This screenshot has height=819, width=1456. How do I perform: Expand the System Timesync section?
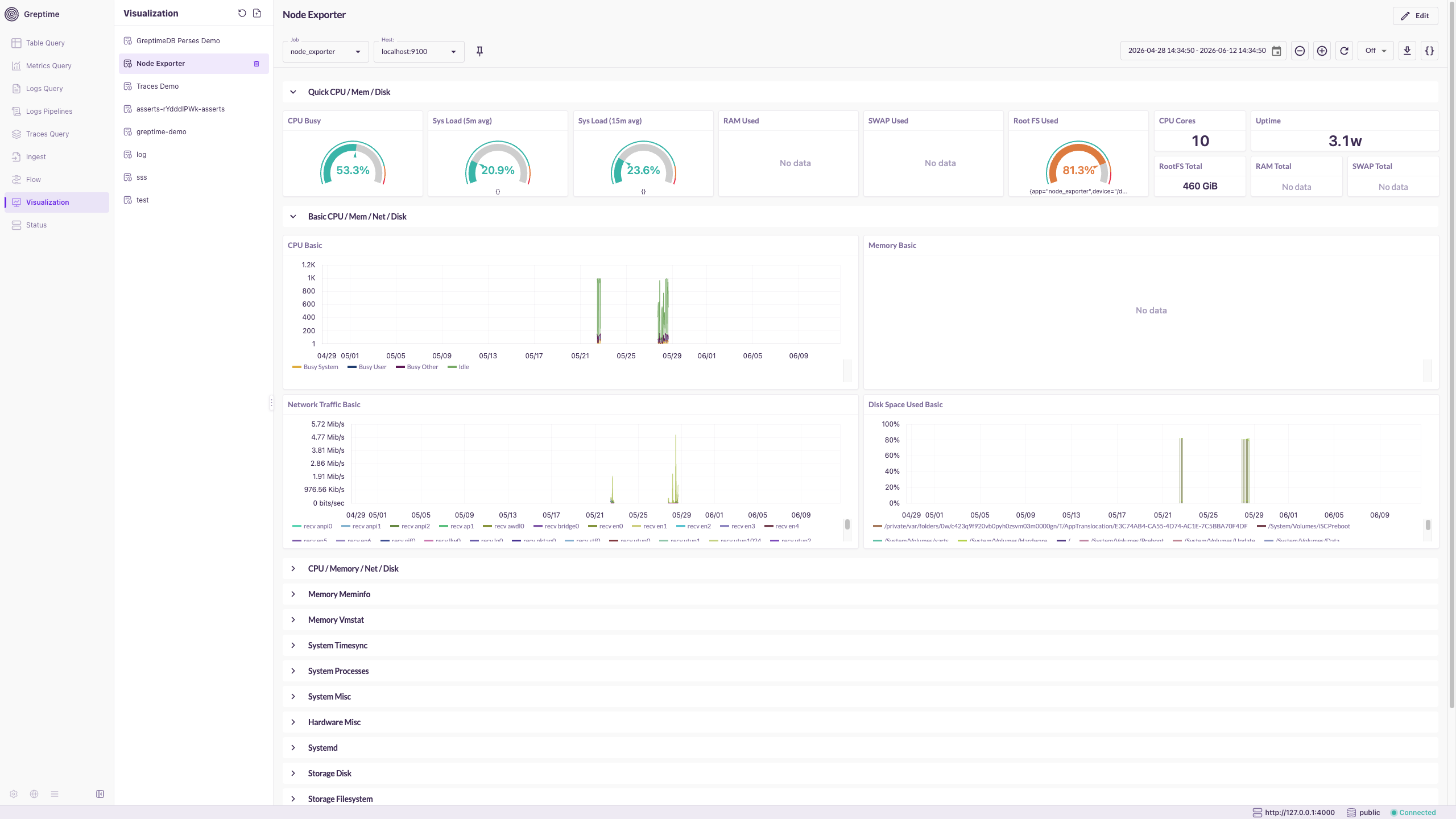[x=293, y=646]
